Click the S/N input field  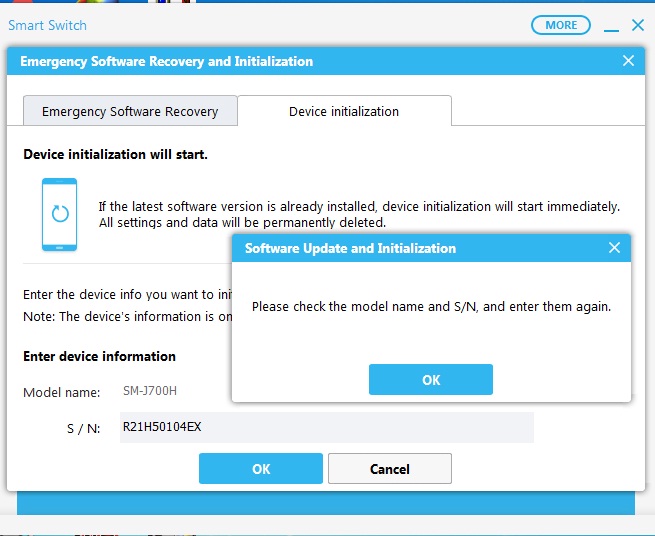pos(327,427)
